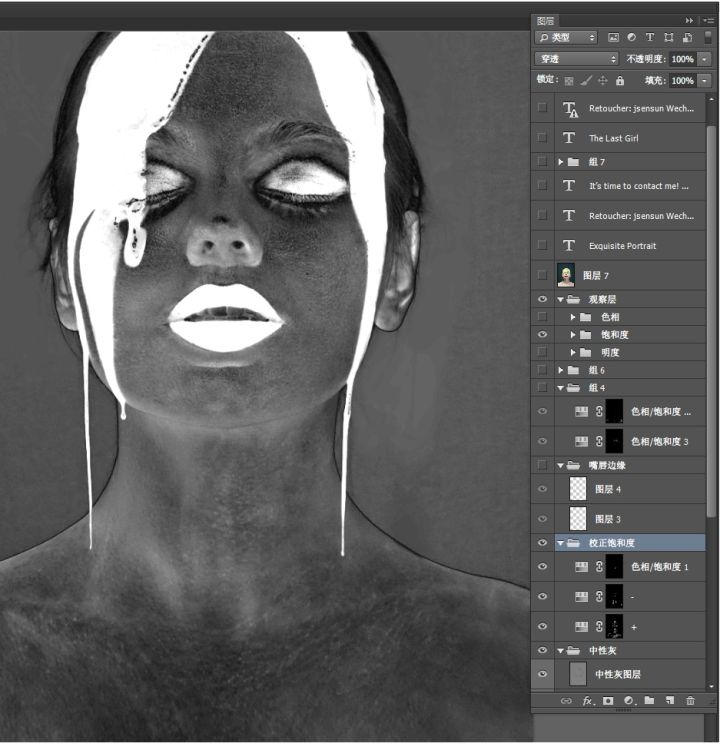The image size is (720, 750).
Task: Select the 中性灰图层 layer name
Action: tap(618, 674)
